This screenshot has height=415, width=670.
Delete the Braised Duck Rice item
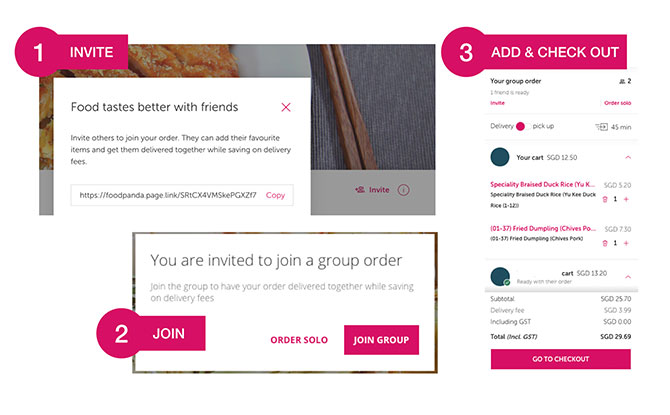click(604, 199)
